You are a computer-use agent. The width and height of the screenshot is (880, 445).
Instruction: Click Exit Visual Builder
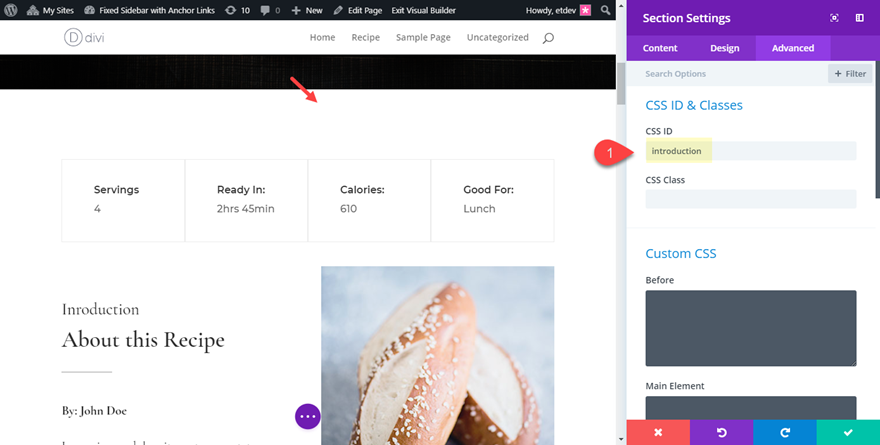coord(422,10)
